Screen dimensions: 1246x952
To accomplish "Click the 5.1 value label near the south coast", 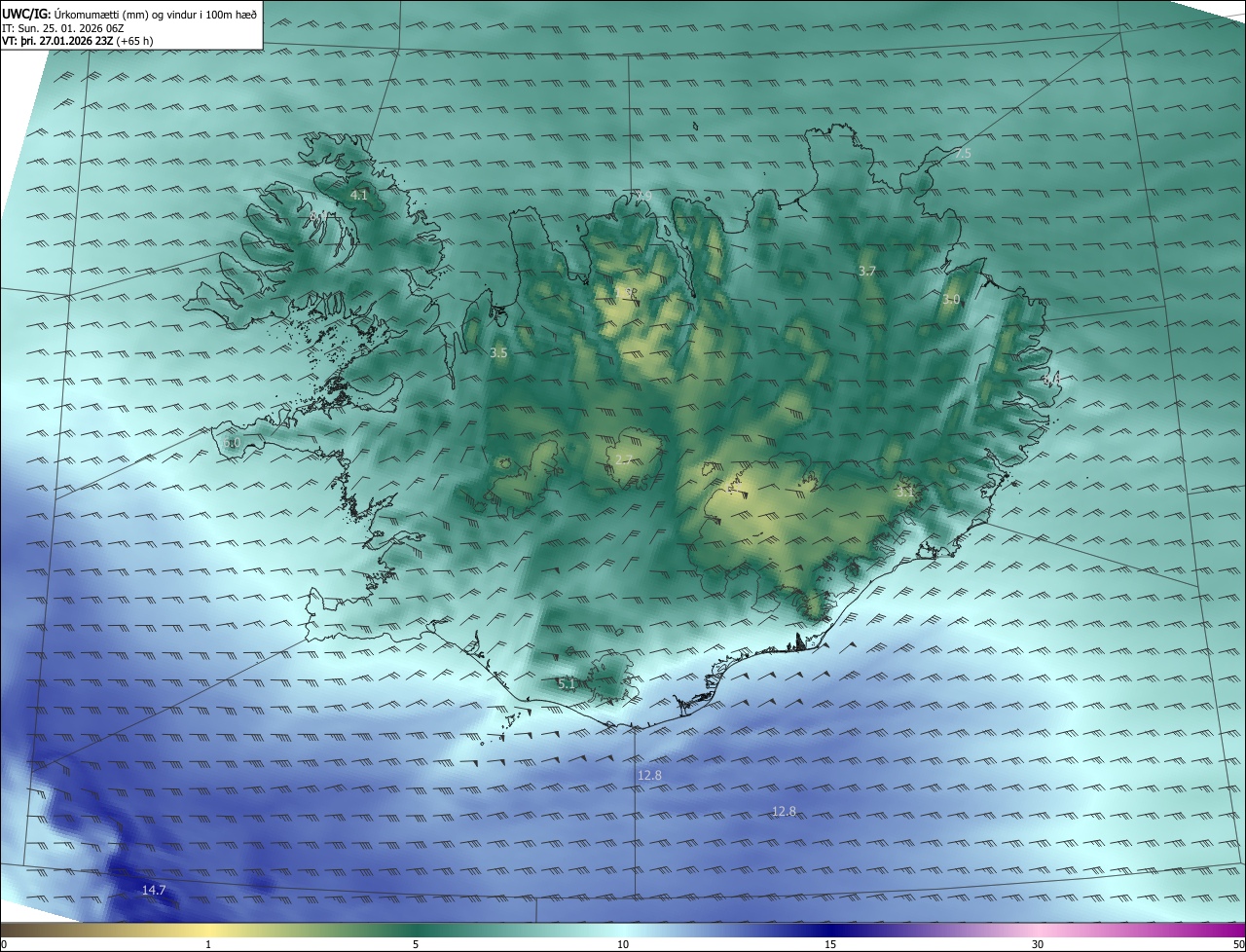I will [567, 684].
